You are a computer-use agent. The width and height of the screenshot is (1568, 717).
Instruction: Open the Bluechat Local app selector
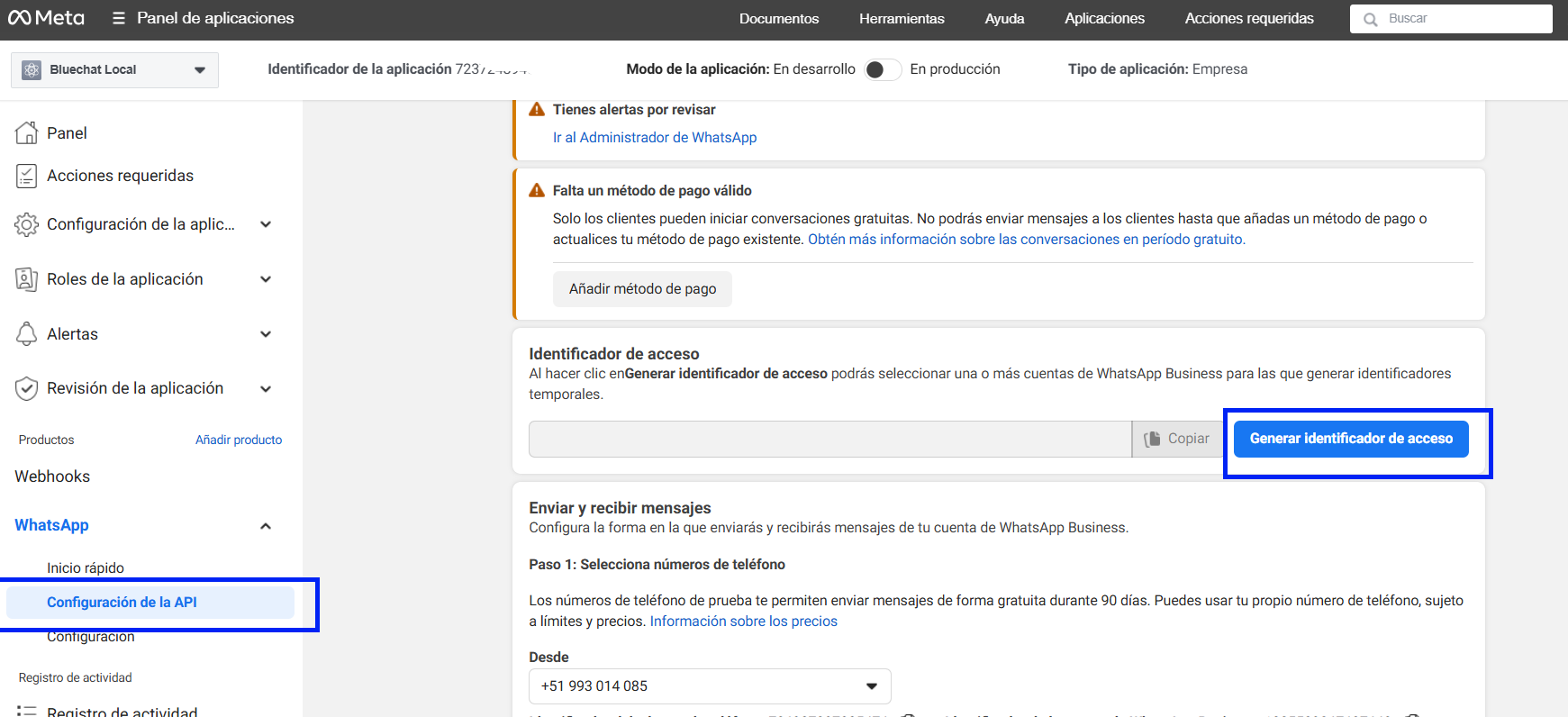(114, 69)
